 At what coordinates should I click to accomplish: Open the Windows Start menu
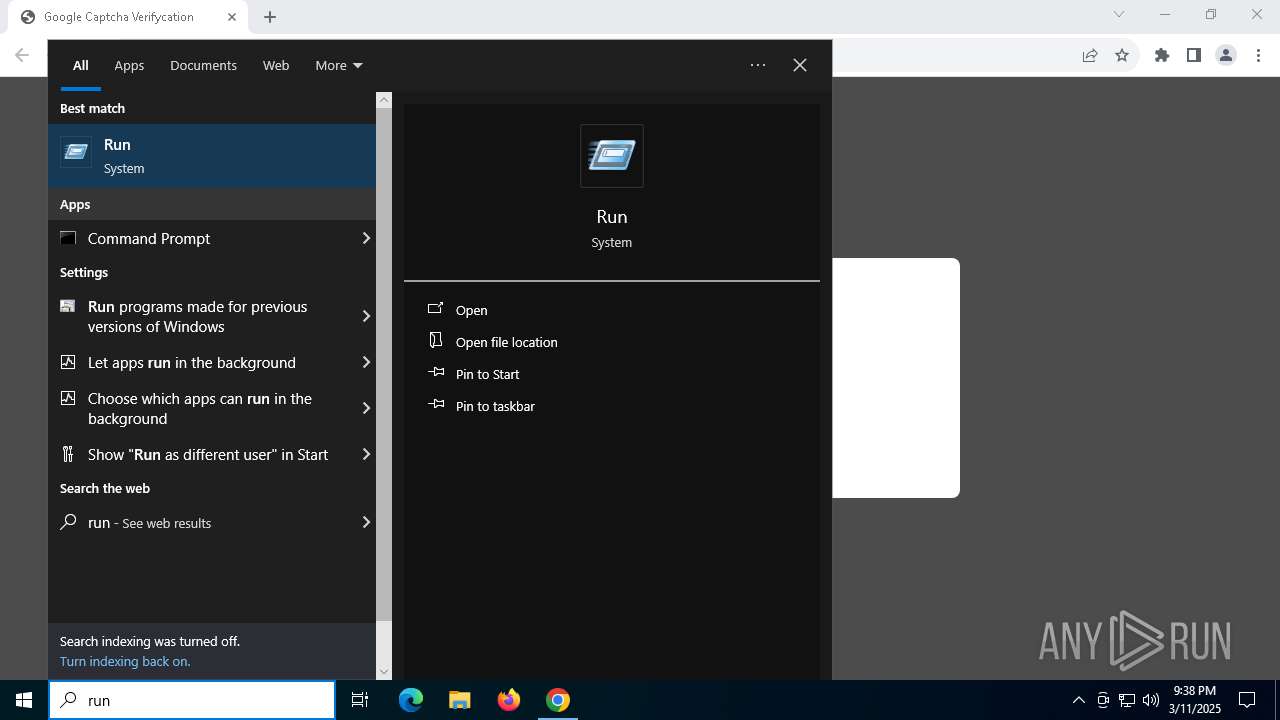coord(24,700)
